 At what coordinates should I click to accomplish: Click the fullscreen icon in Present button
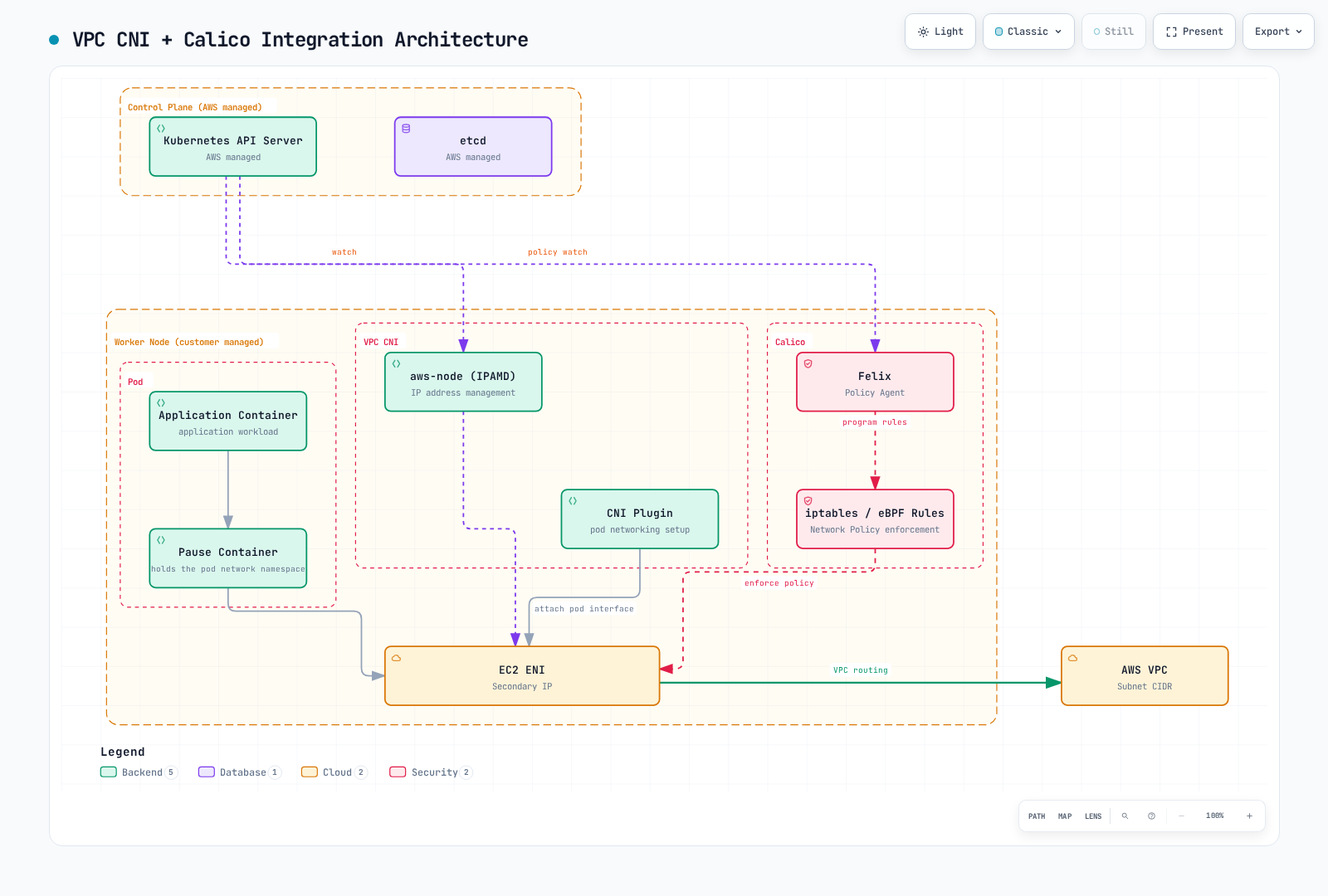(x=1171, y=32)
